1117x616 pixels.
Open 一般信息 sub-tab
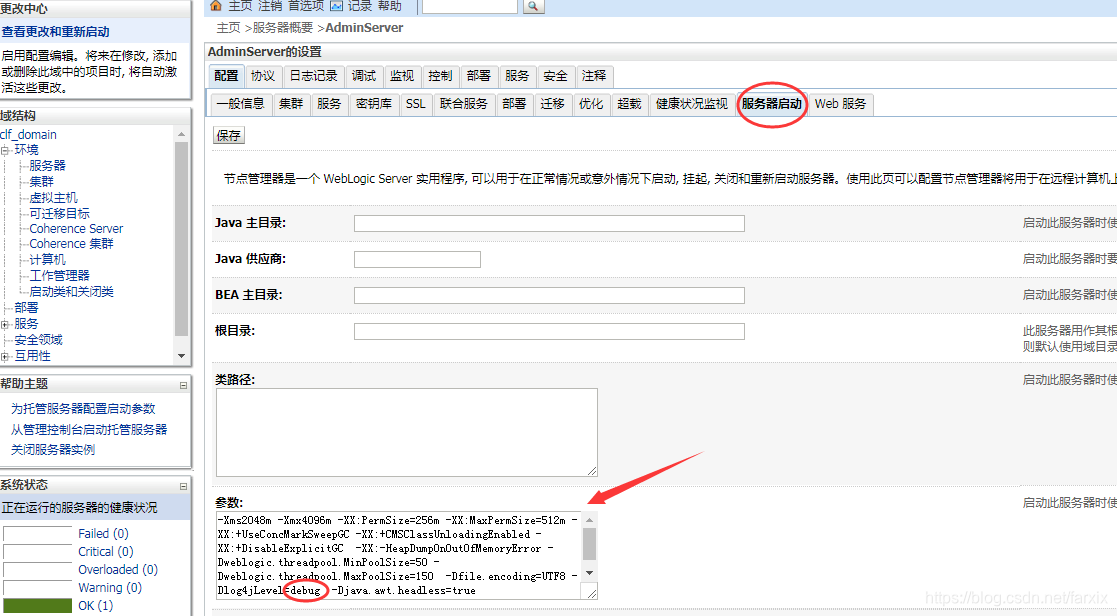coord(241,104)
